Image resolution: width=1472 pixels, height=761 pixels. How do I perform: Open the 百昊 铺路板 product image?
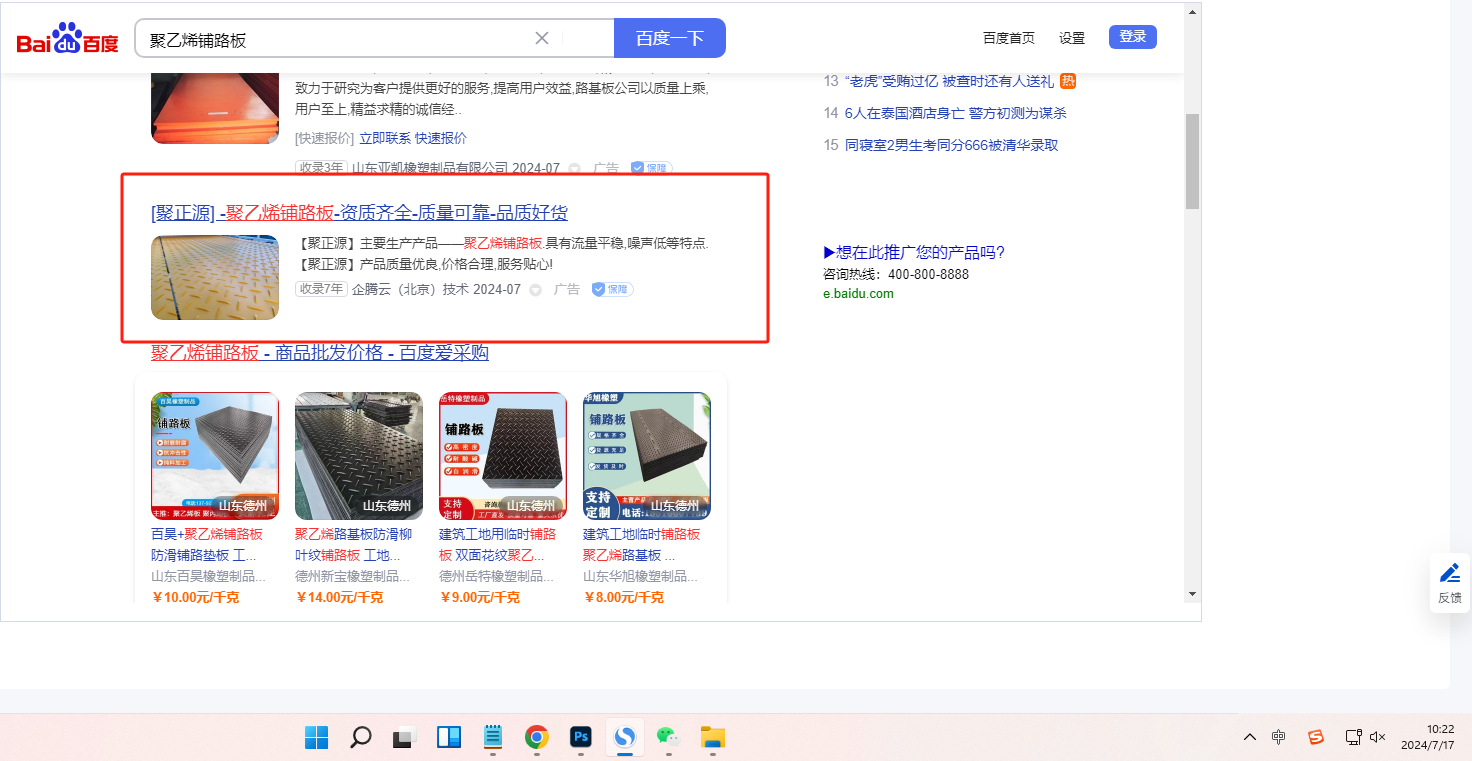215,456
